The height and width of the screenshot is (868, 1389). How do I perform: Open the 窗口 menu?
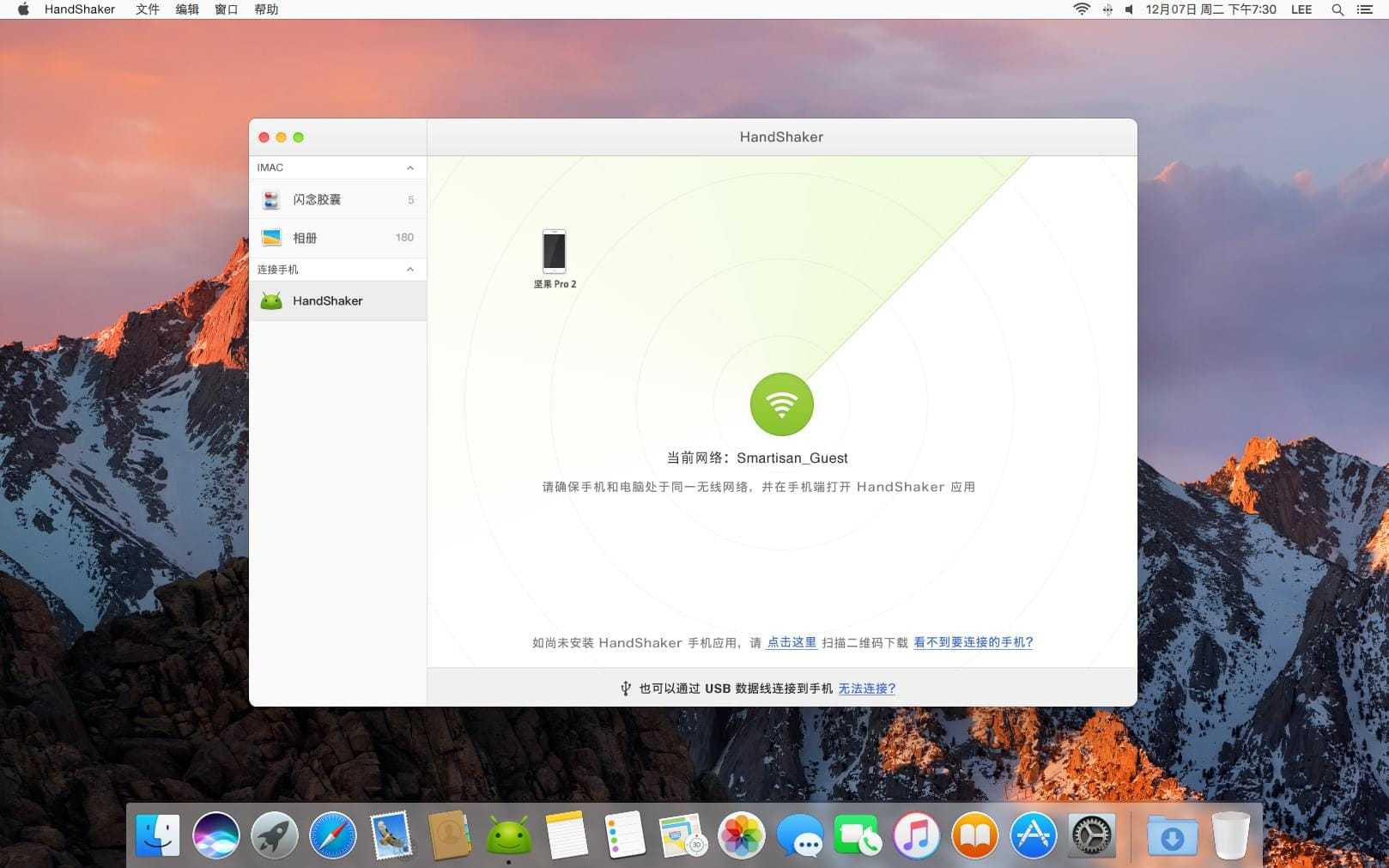[226, 9]
